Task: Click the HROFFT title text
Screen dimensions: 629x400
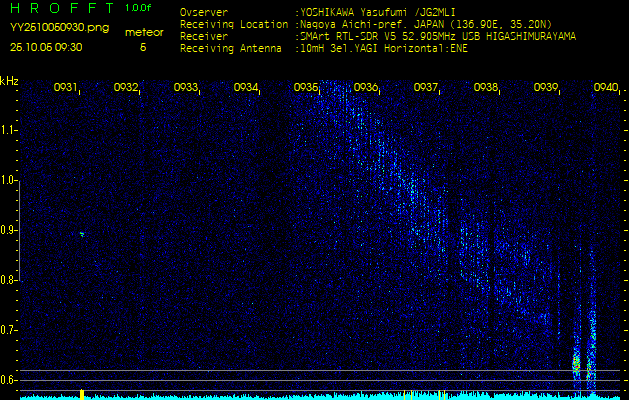Action: (58, 9)
